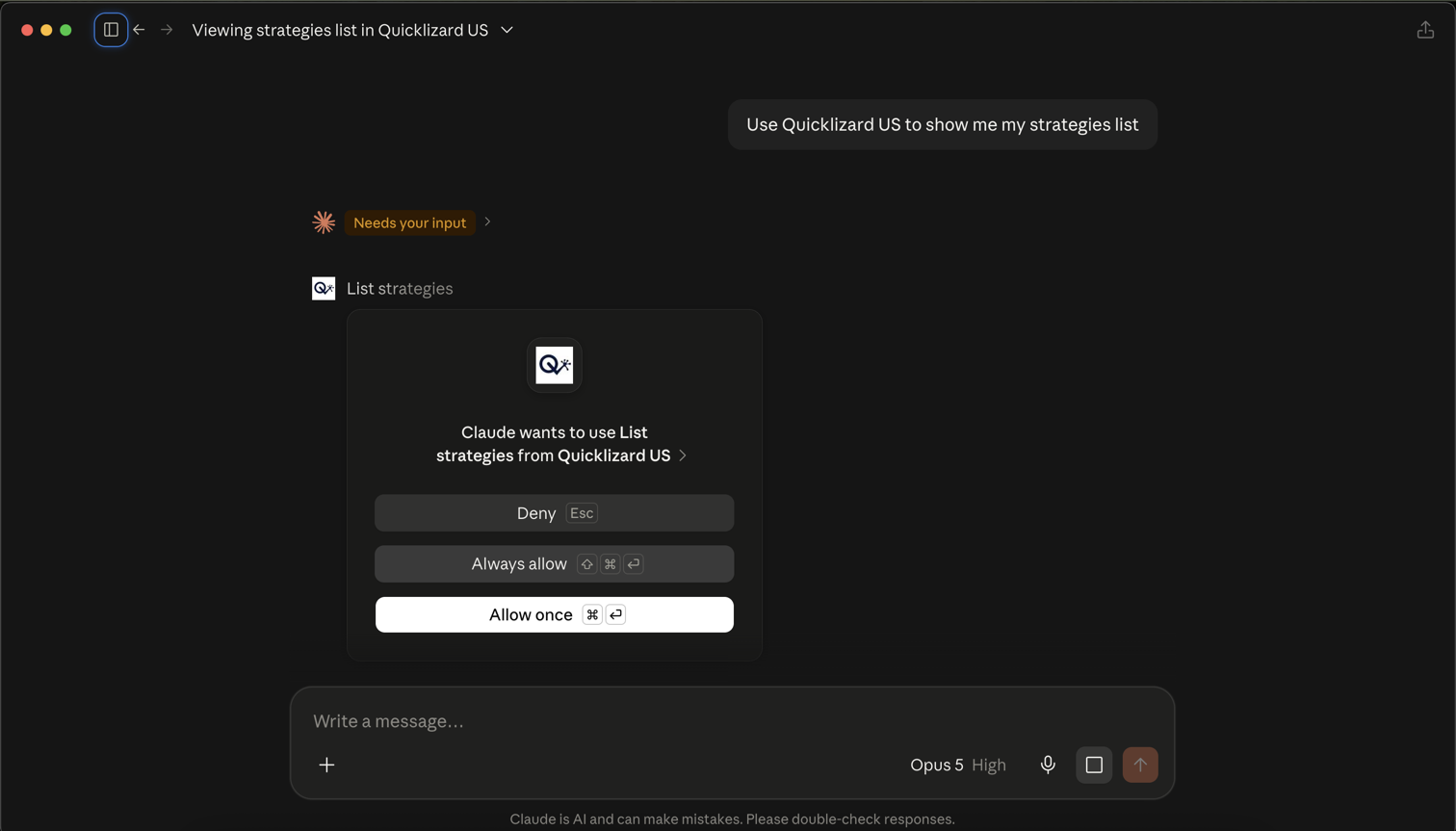Viewport: 1456px width, 831px height.
Task: Click 'Claude wants to use List strategies' text
Action: point(554,444)
